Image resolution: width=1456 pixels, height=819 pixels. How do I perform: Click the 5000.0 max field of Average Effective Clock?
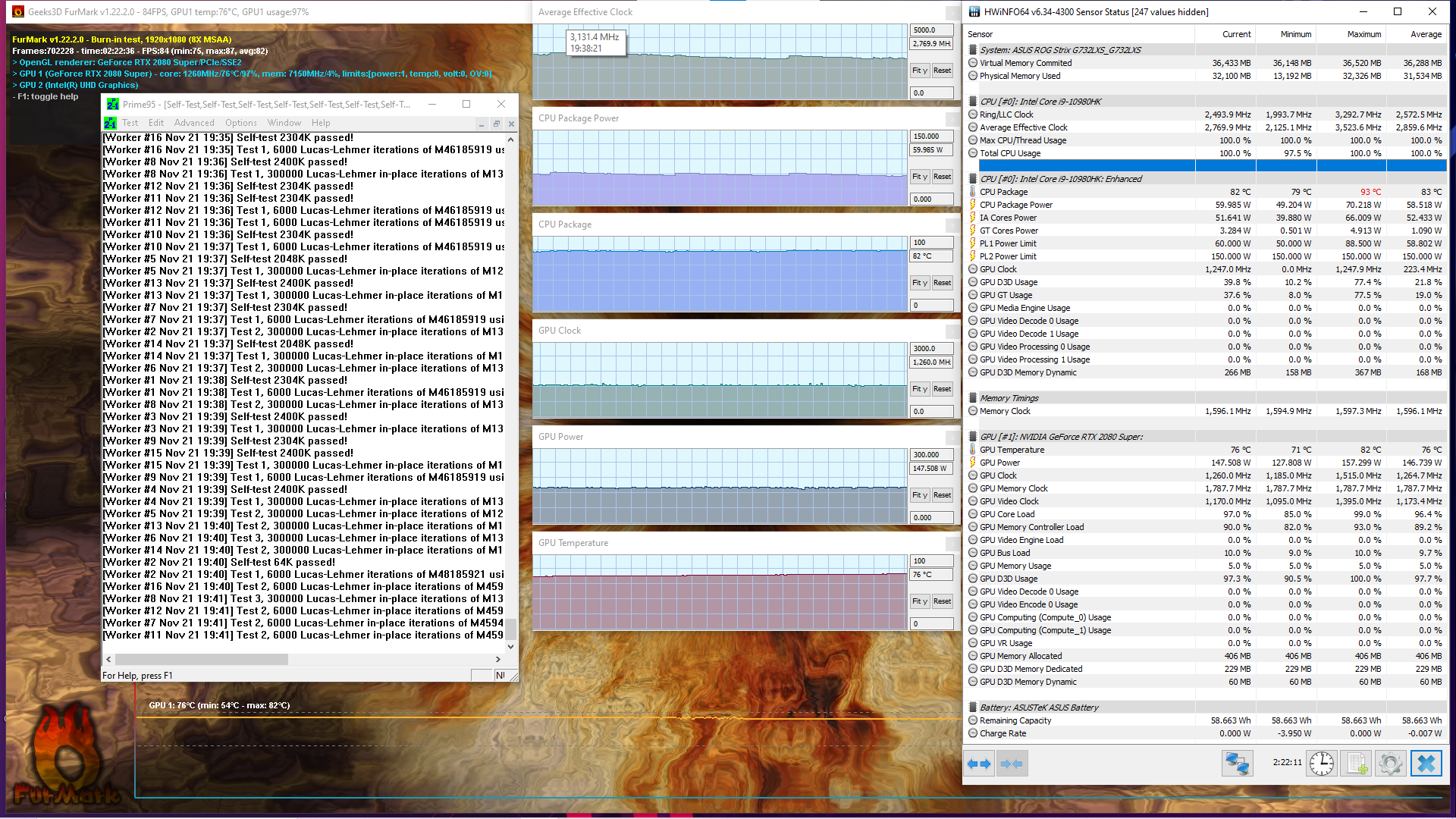[x=931, y=30]
